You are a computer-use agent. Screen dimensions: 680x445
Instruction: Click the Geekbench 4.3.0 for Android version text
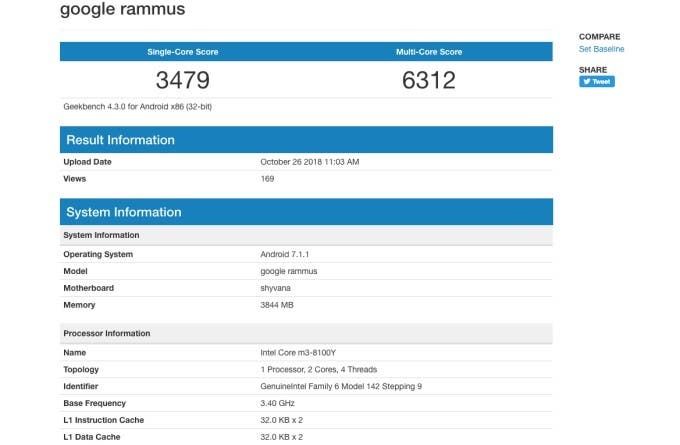137,107
